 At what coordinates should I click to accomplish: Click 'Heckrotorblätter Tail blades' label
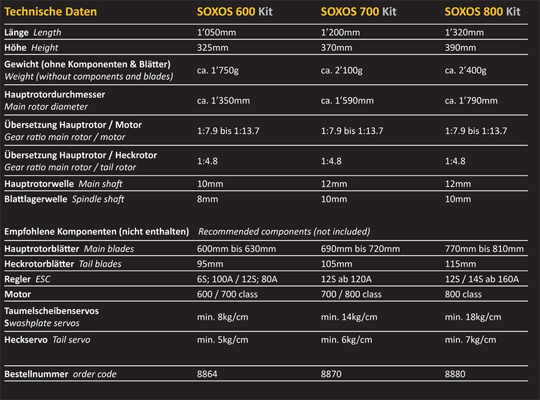[63, 264]
